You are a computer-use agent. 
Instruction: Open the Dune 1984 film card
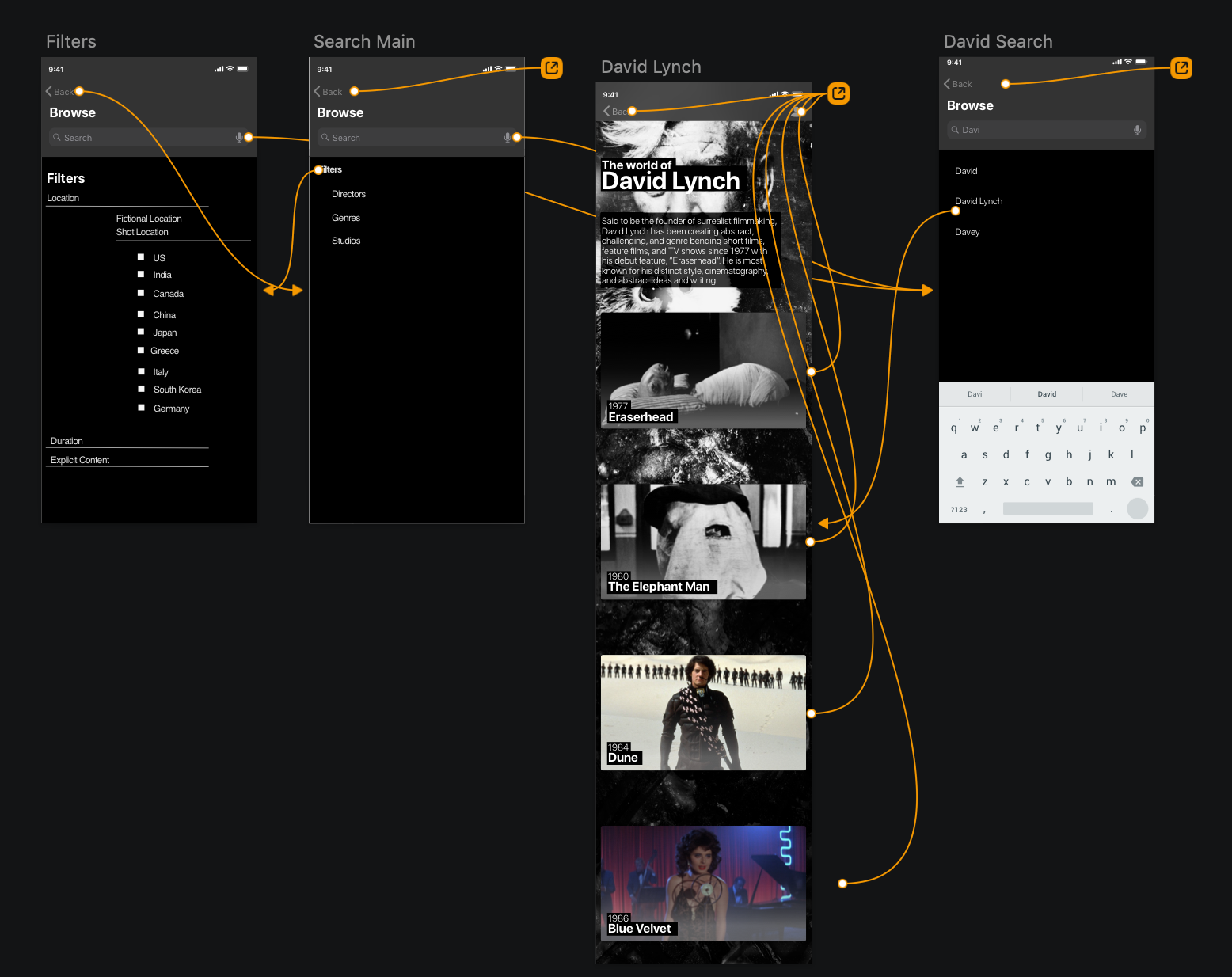pyautogui.click(x=703, y=713)
